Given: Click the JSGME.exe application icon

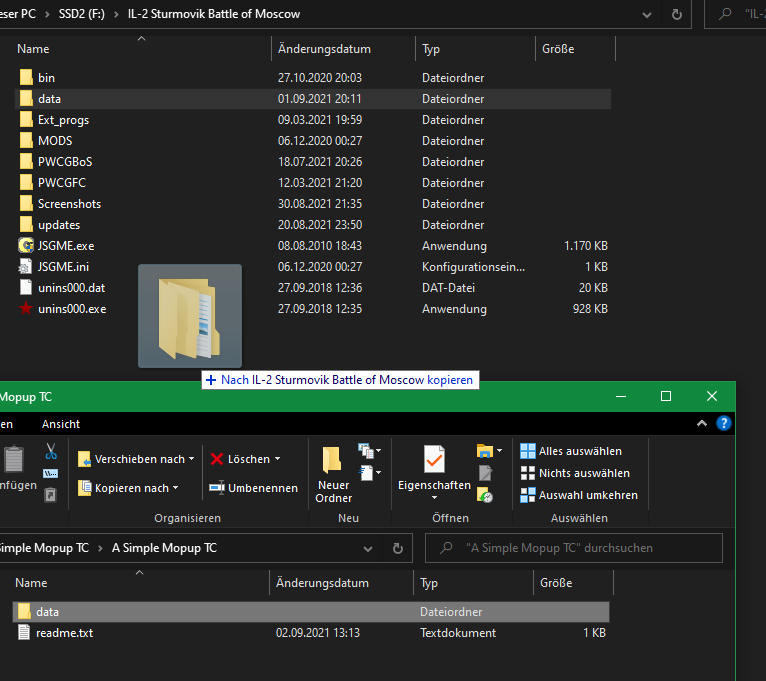Looking at the screenshot, I should 26,245.
